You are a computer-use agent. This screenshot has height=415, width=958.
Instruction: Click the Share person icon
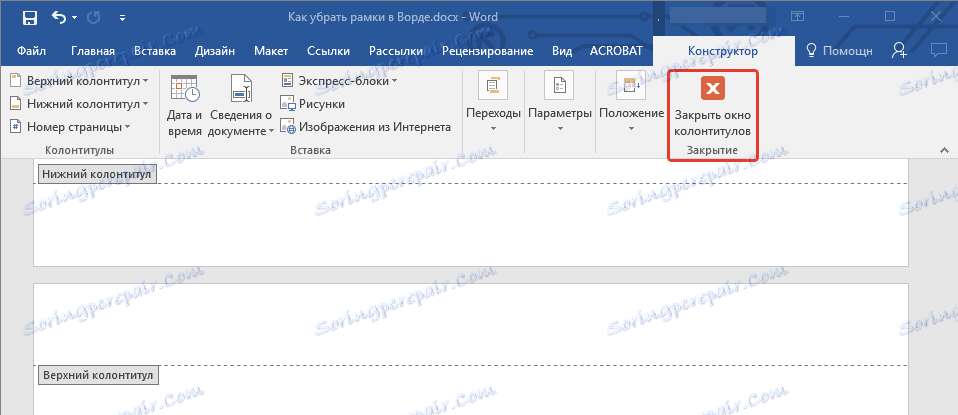coord(899,51)
